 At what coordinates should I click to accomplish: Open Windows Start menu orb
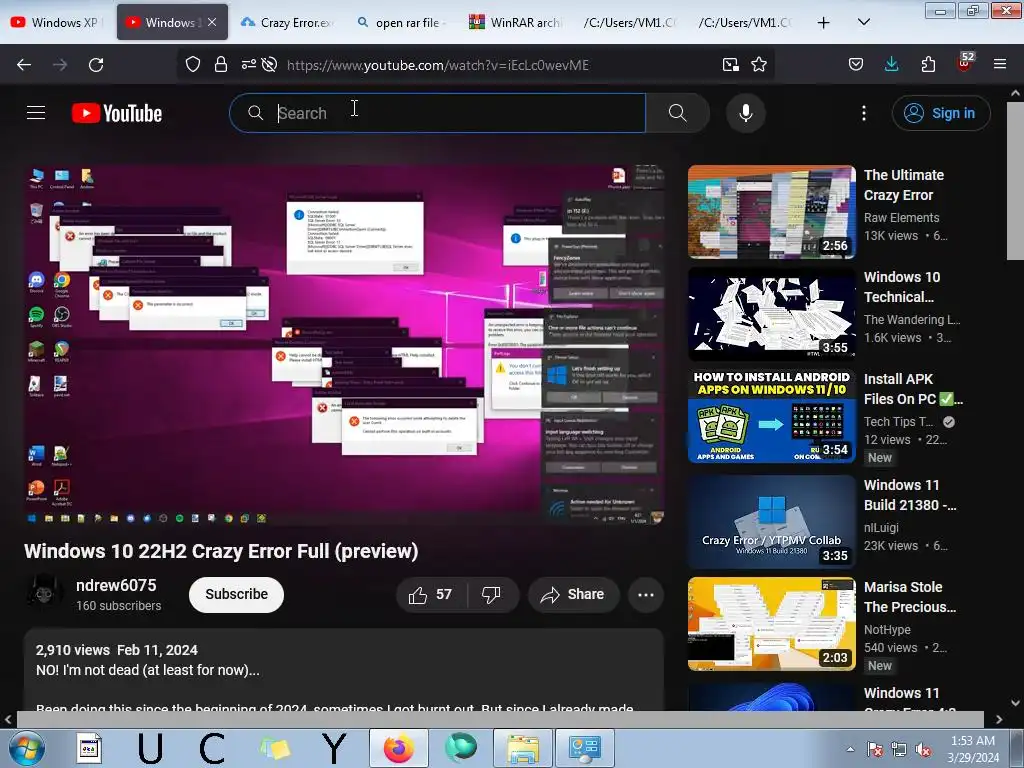point(27,748)
